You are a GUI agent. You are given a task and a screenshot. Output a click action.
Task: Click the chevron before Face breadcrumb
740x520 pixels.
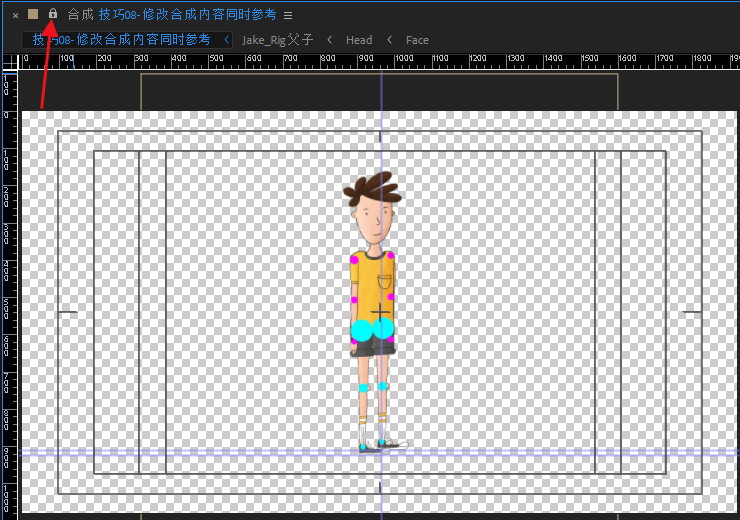[389, 40]
